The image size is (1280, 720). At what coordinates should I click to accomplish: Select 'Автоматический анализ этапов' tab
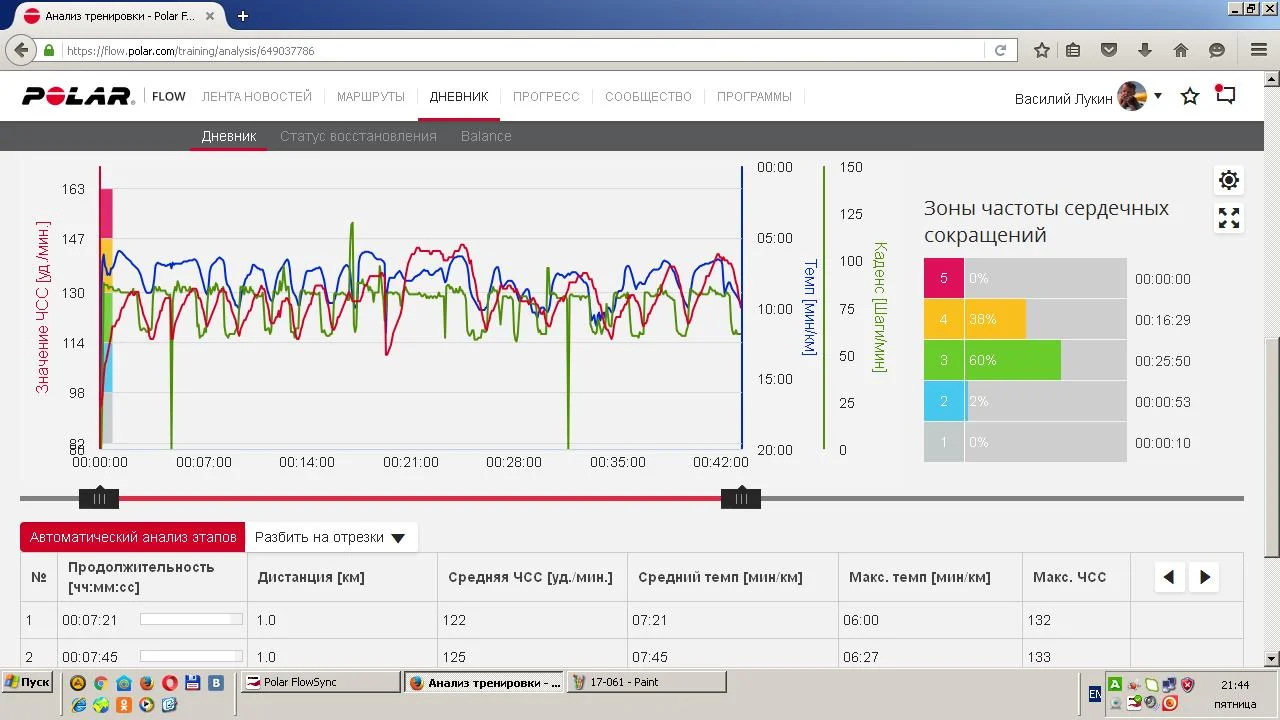(132, 537)
